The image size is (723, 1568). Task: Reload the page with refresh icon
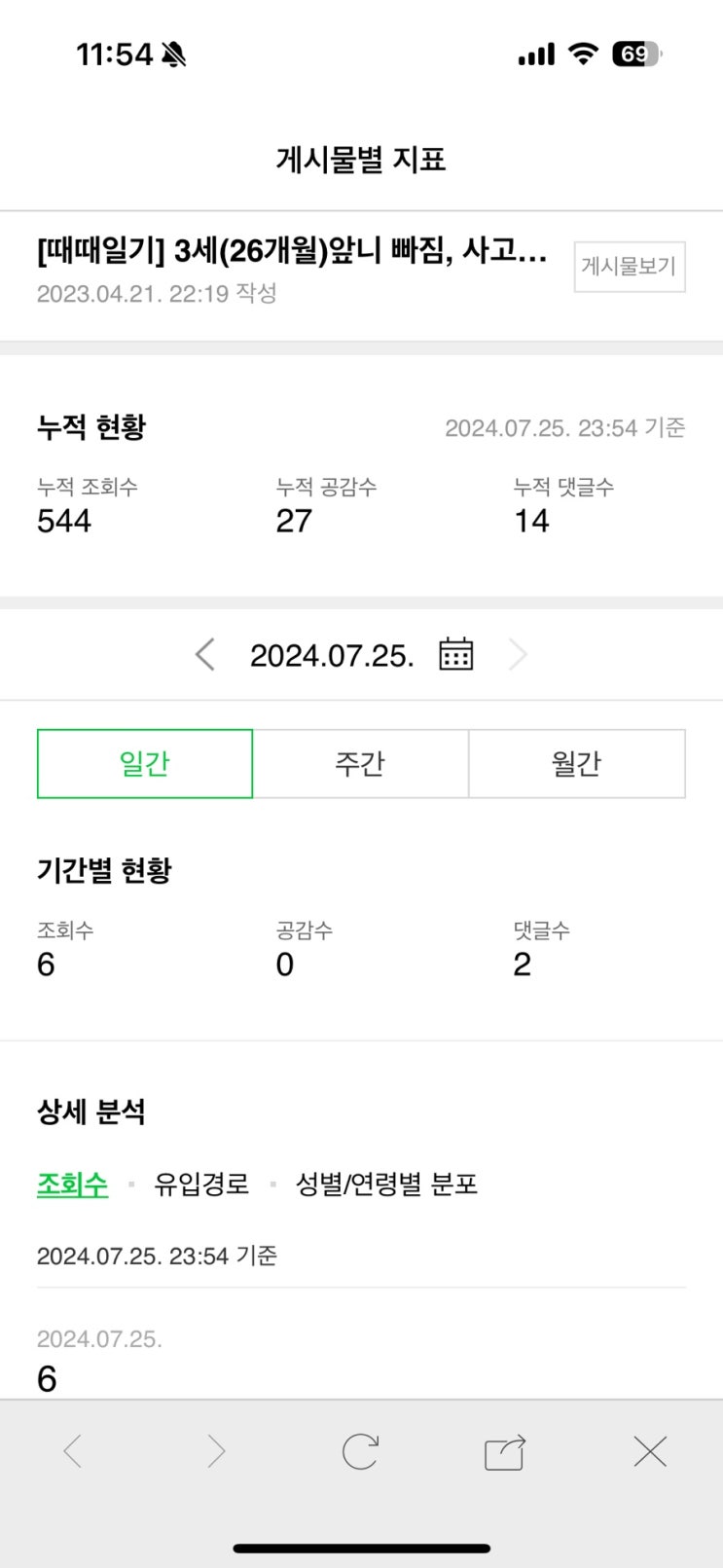360,1452
